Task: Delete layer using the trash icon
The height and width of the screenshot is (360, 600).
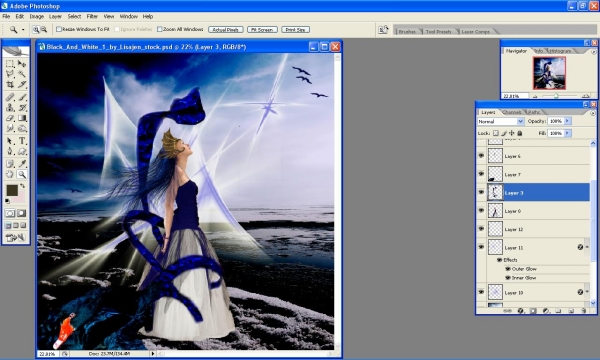Action: click(584, 311)
